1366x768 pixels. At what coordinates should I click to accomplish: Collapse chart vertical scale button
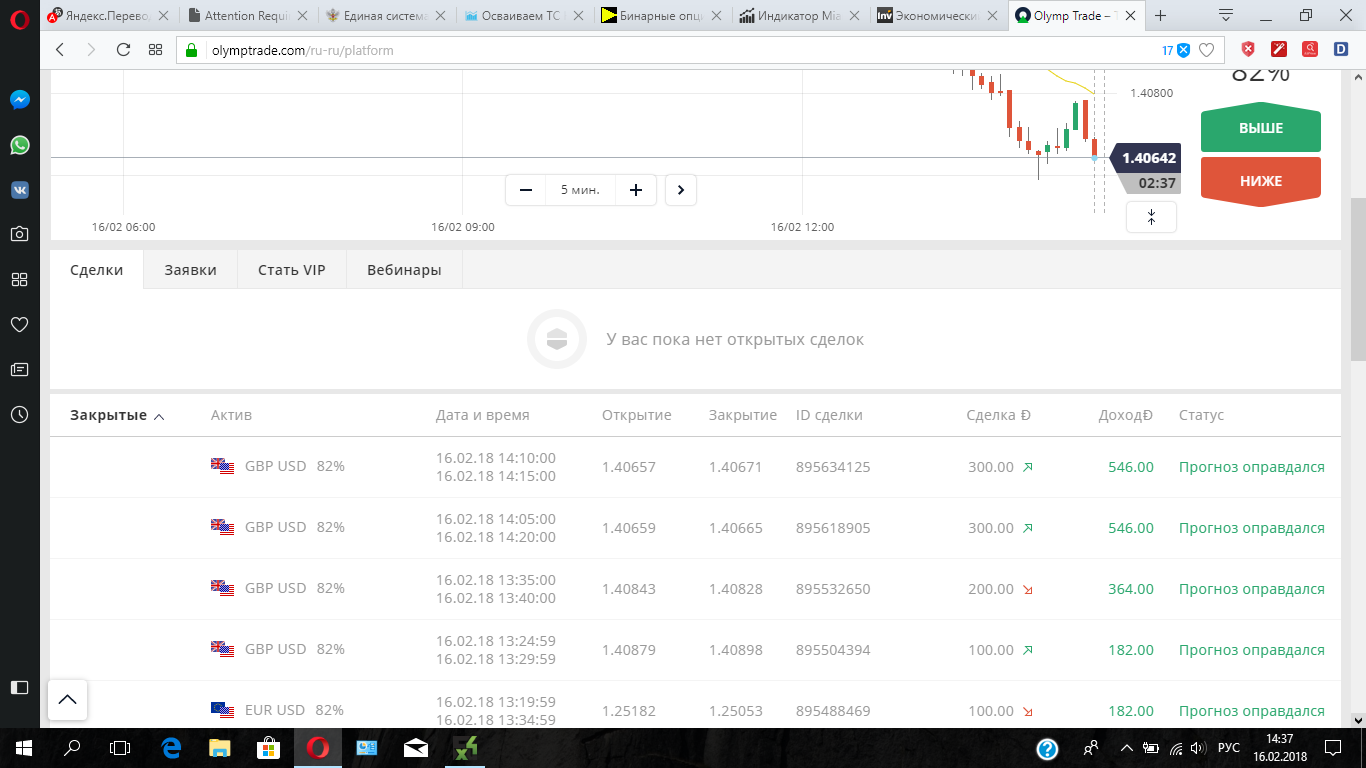(x=1151, y=217)
